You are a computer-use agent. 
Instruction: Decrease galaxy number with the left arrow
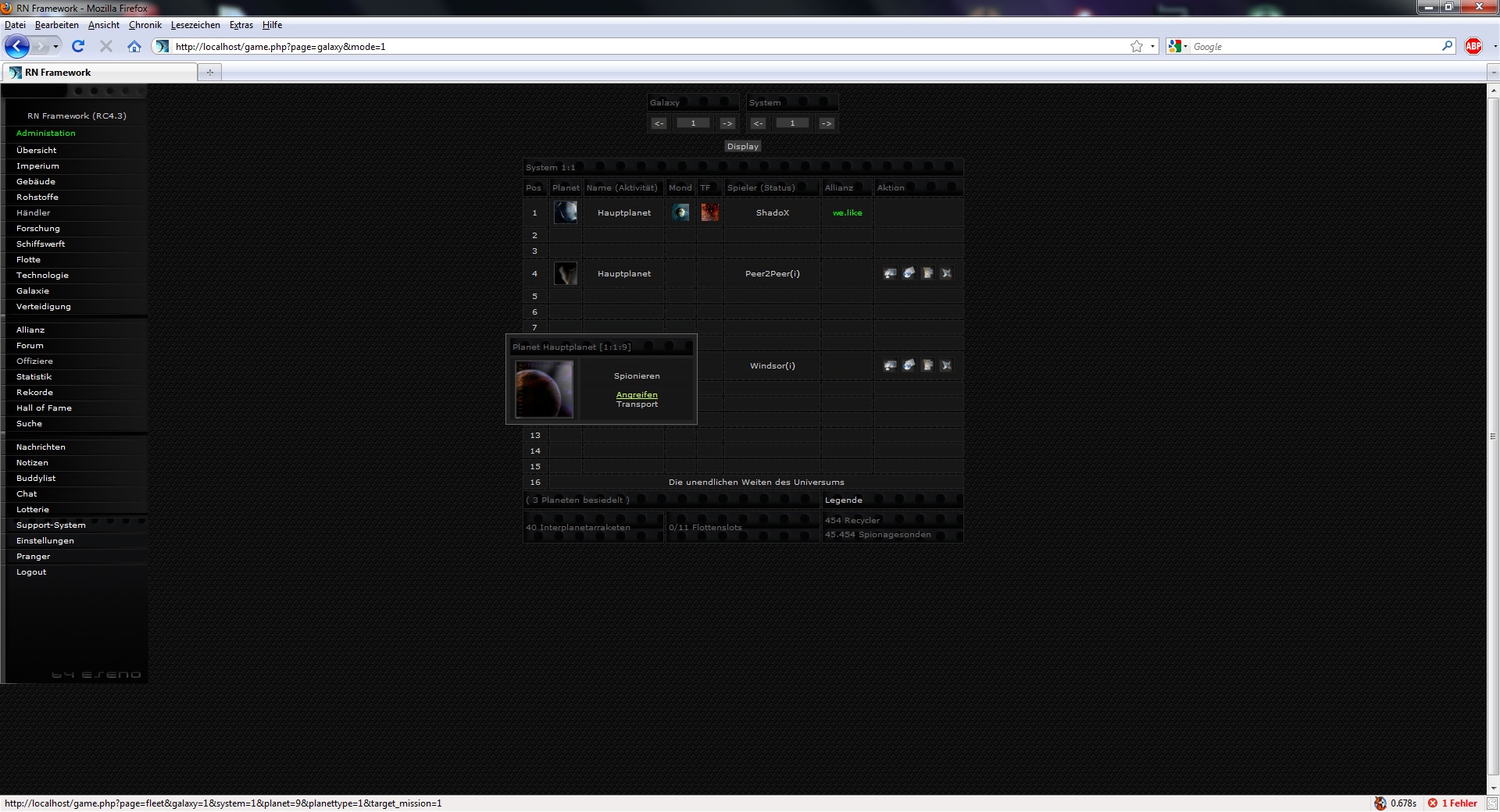(x=659, y=123)
